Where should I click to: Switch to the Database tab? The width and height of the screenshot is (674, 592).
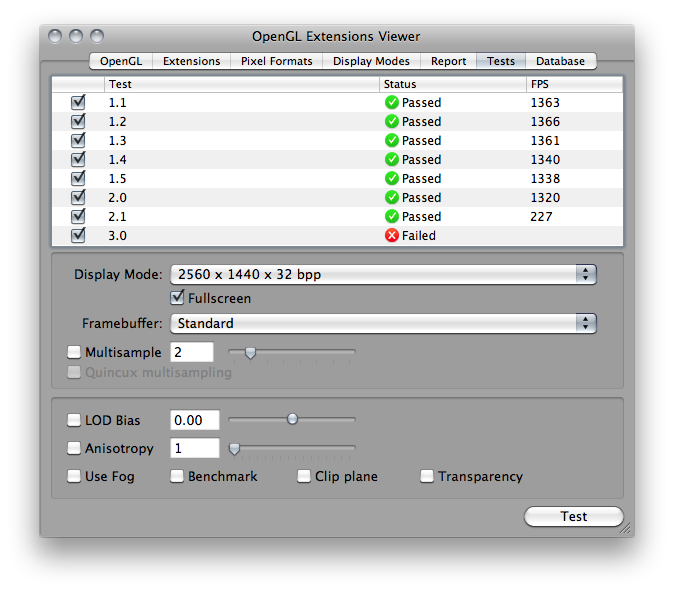pos(561,61)
